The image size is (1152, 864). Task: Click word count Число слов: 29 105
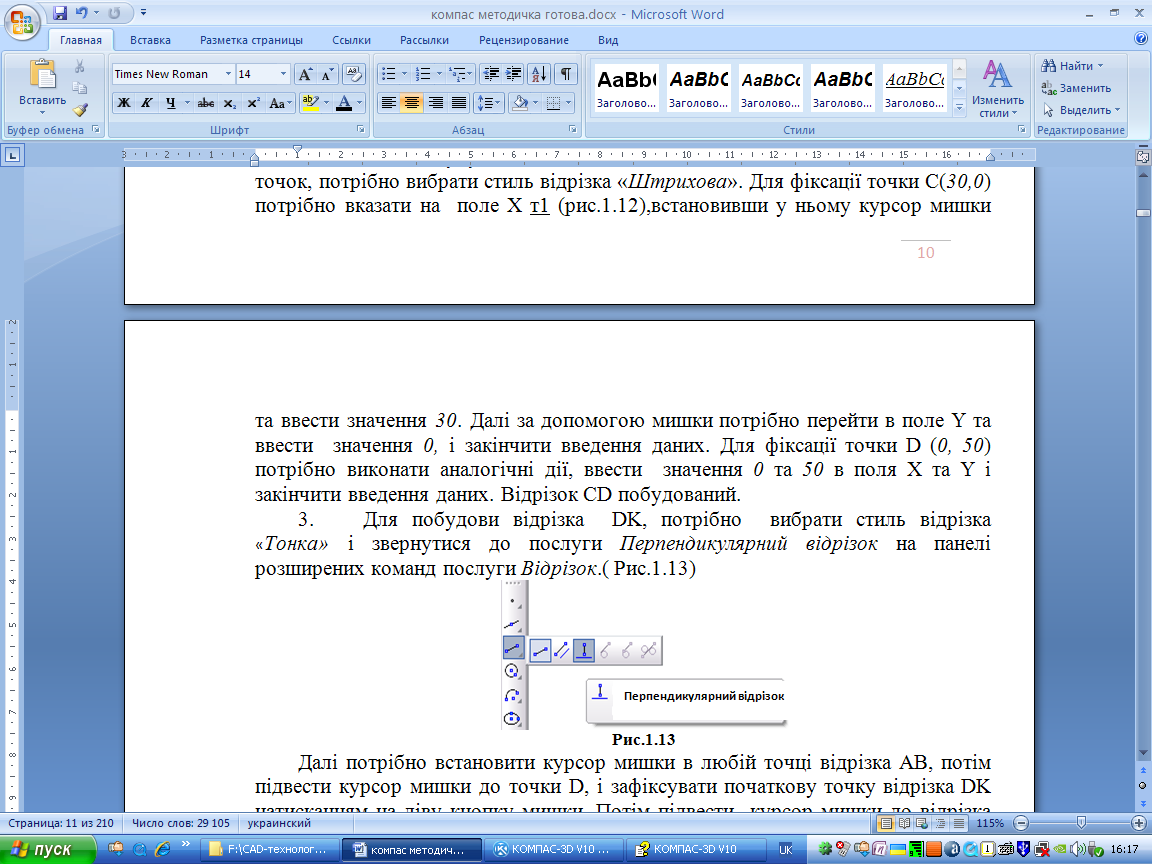click(x=181, y=824)
